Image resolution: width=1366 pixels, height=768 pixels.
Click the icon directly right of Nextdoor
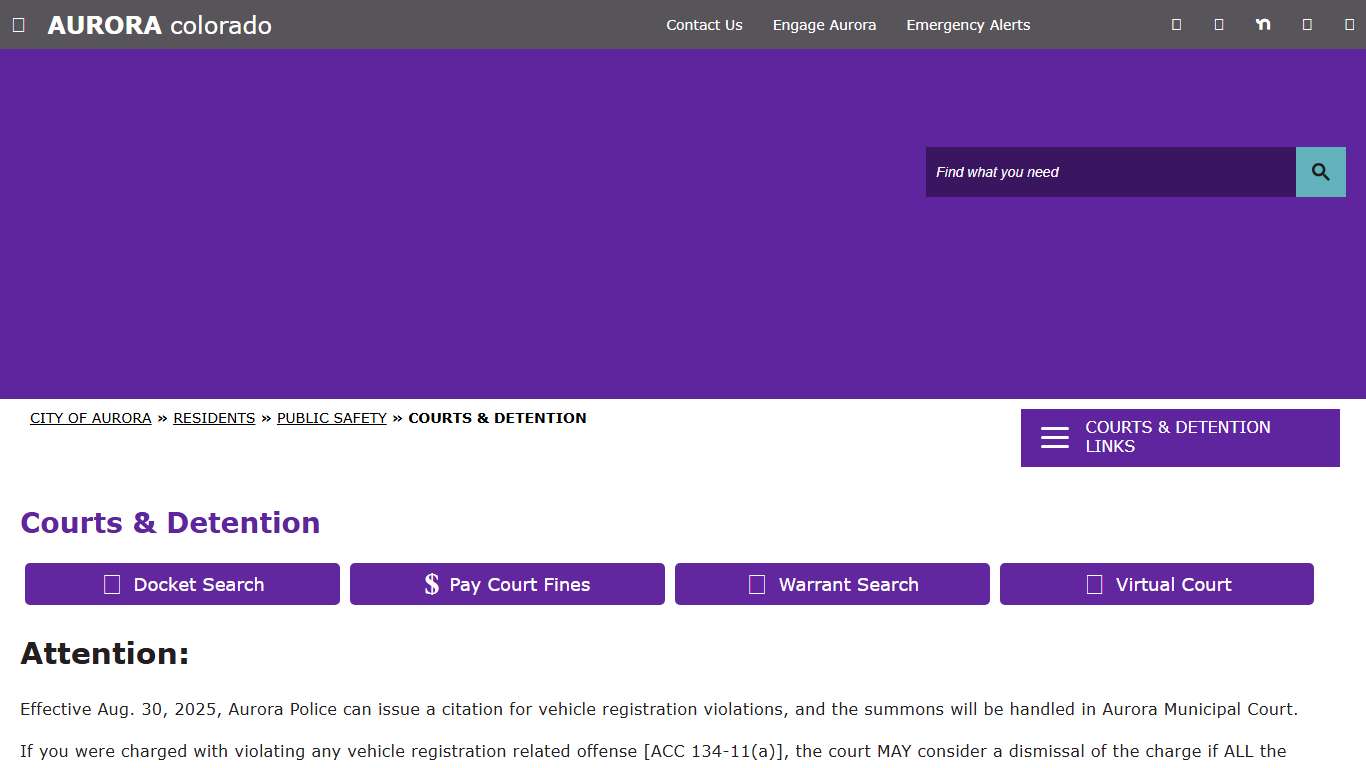point(1307,25)
